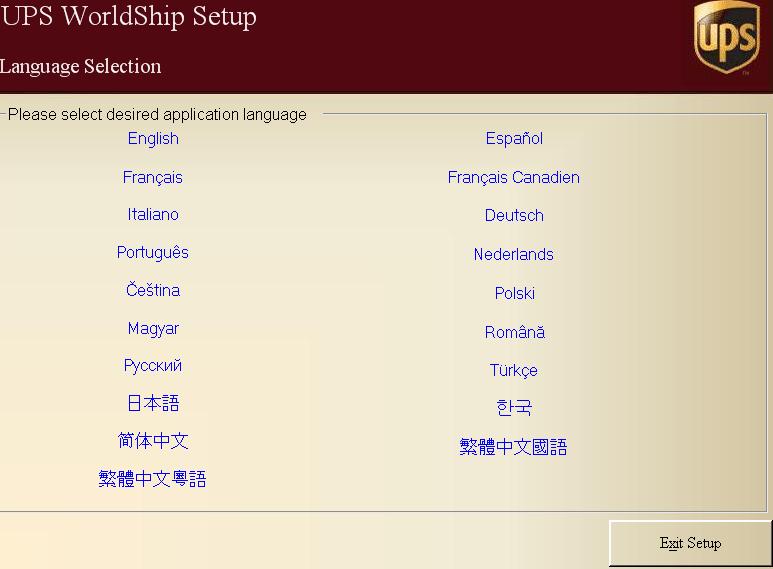Image resolution: width=773 pixels, height=569 pixels.
Task: Choose Română language link
Action: 514,331
